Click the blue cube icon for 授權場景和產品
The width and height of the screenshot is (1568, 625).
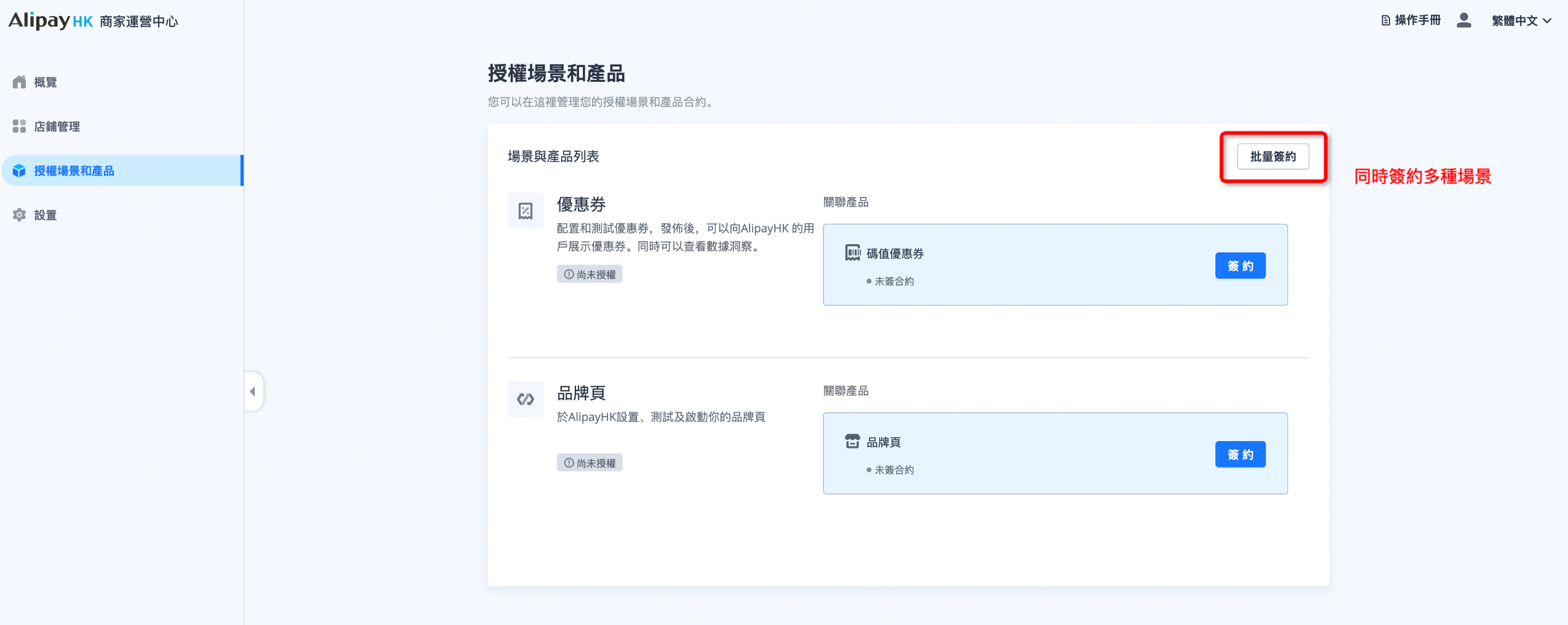pos(20,170)
